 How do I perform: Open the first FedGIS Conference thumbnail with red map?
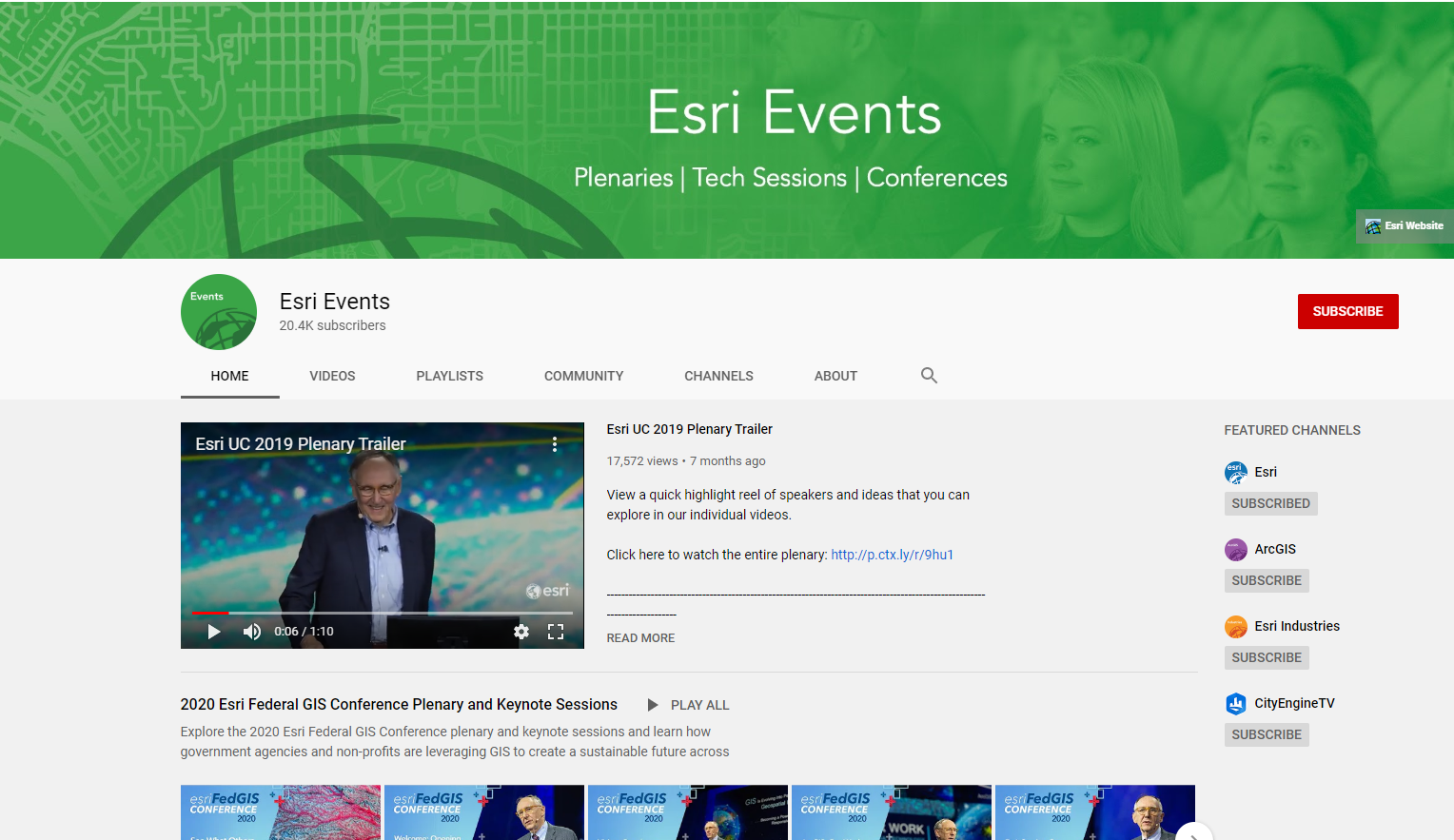[x=281, y=812]
